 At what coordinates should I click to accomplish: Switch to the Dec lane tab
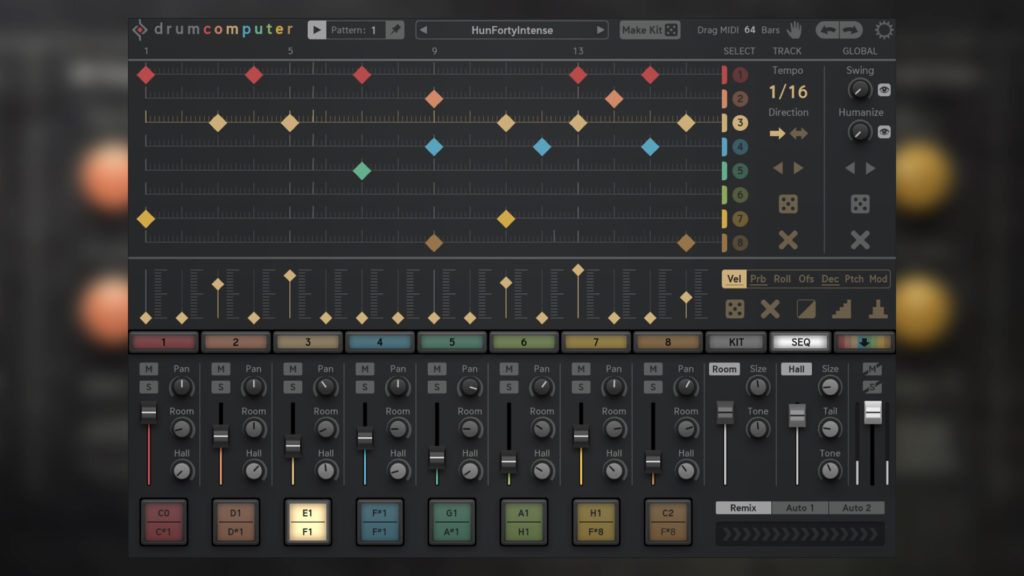click(x=830, y=279)
